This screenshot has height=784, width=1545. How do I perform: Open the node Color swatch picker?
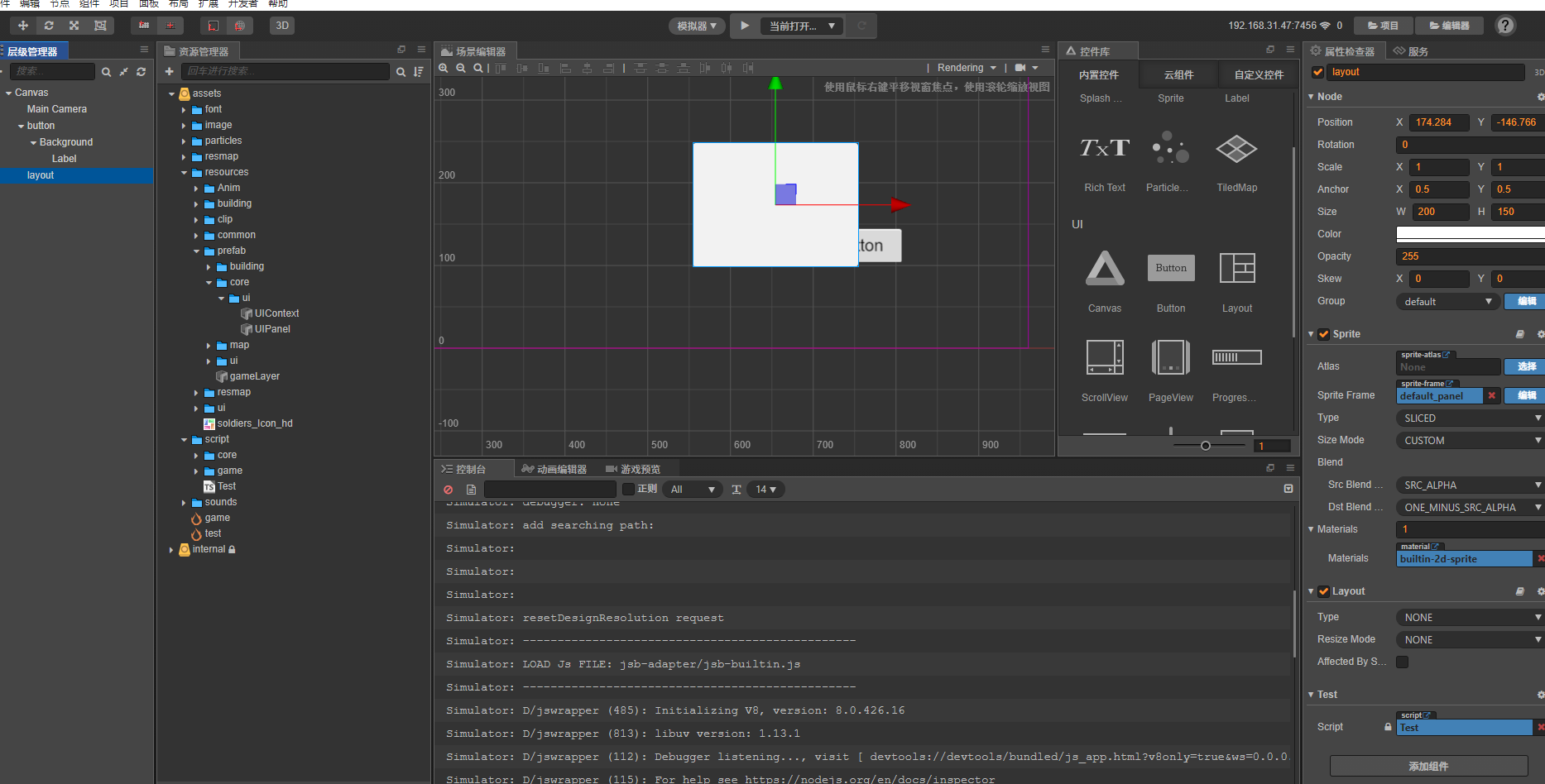[x=1471, y=234]
